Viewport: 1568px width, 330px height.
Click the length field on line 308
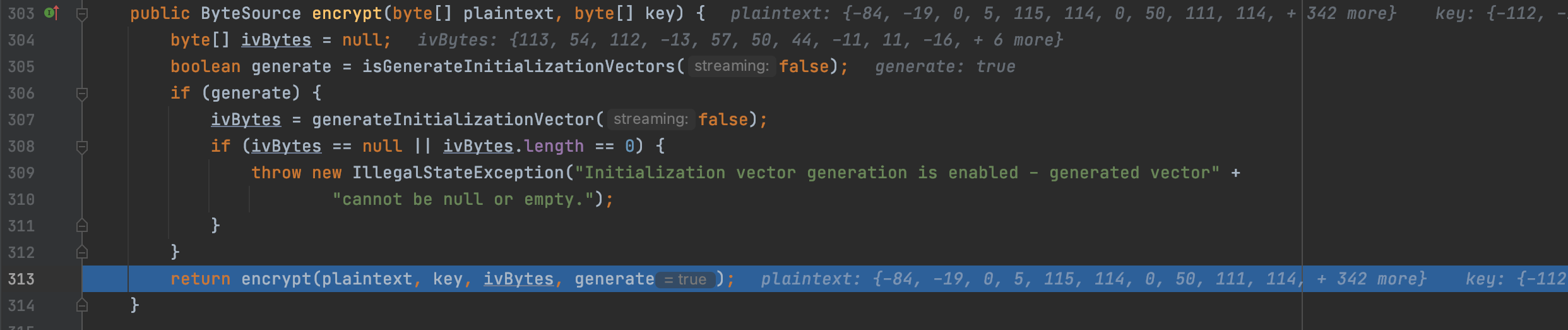(x=554, y=147)
